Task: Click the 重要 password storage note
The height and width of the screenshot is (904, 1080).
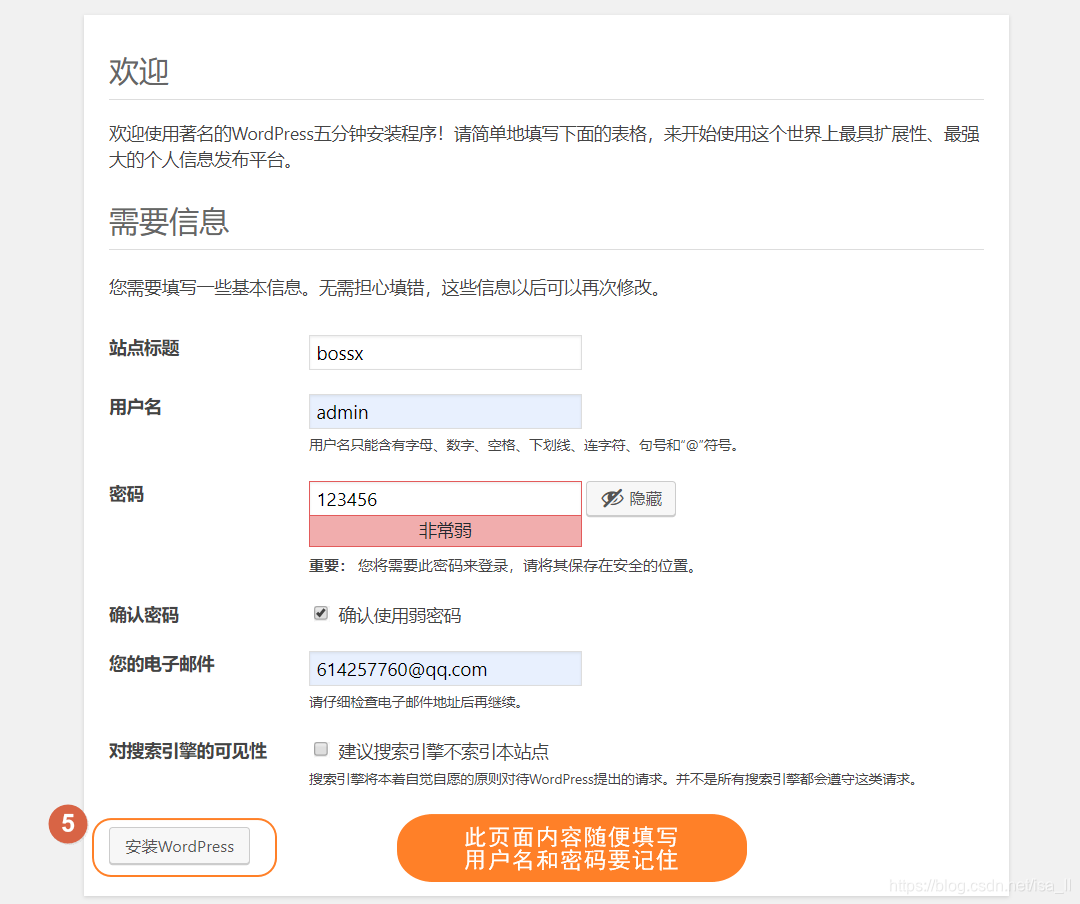Action: (x=503, y=566)
